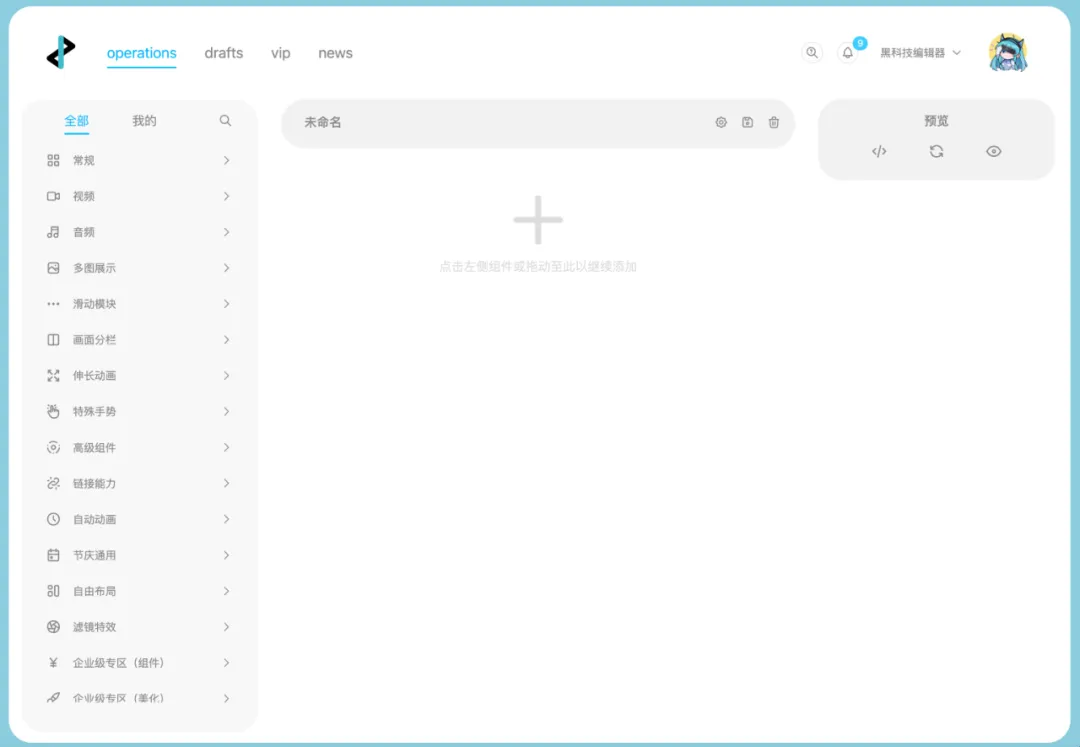The width and height of the screenshot is (1080, 747).
Task: Click the save icon in title bar
Action: click(x=747, y=122)
